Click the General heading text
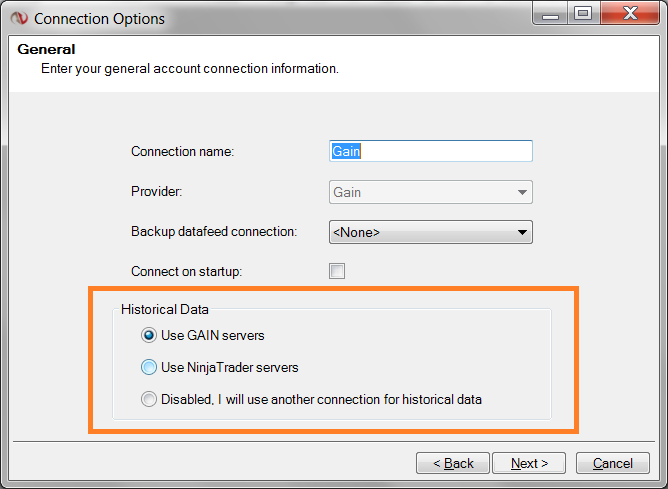The image size is (668, 489). pyautogui.click(x=47, y=49)
